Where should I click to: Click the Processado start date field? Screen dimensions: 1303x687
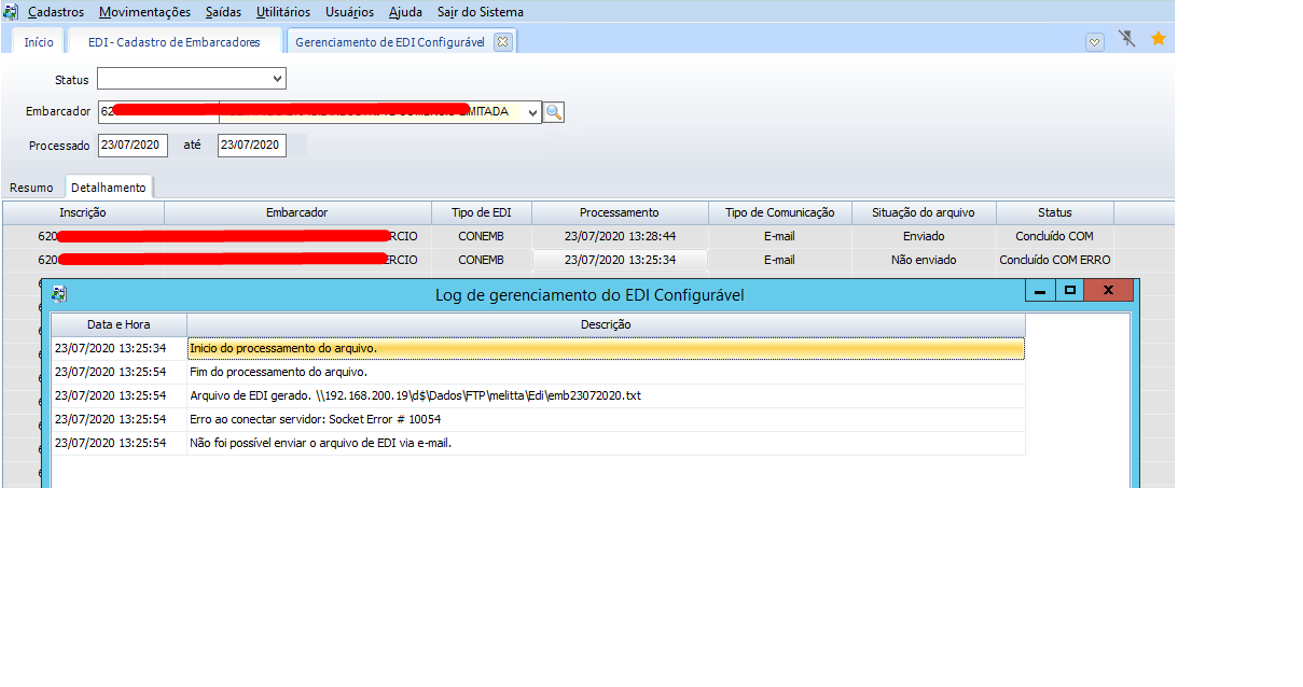[132, 145]
